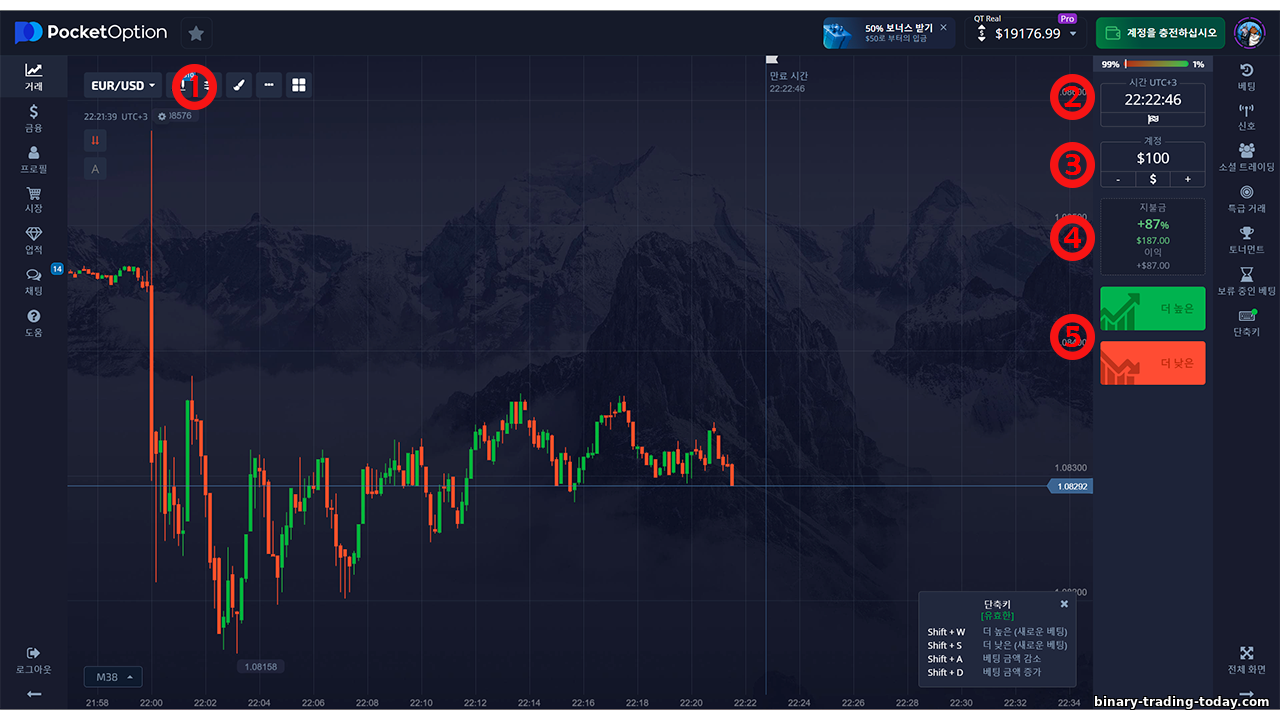Screen dimensions: 1280x720
Task: Toggle the A auto-scale chart button
Action: (x=96, y=169)
